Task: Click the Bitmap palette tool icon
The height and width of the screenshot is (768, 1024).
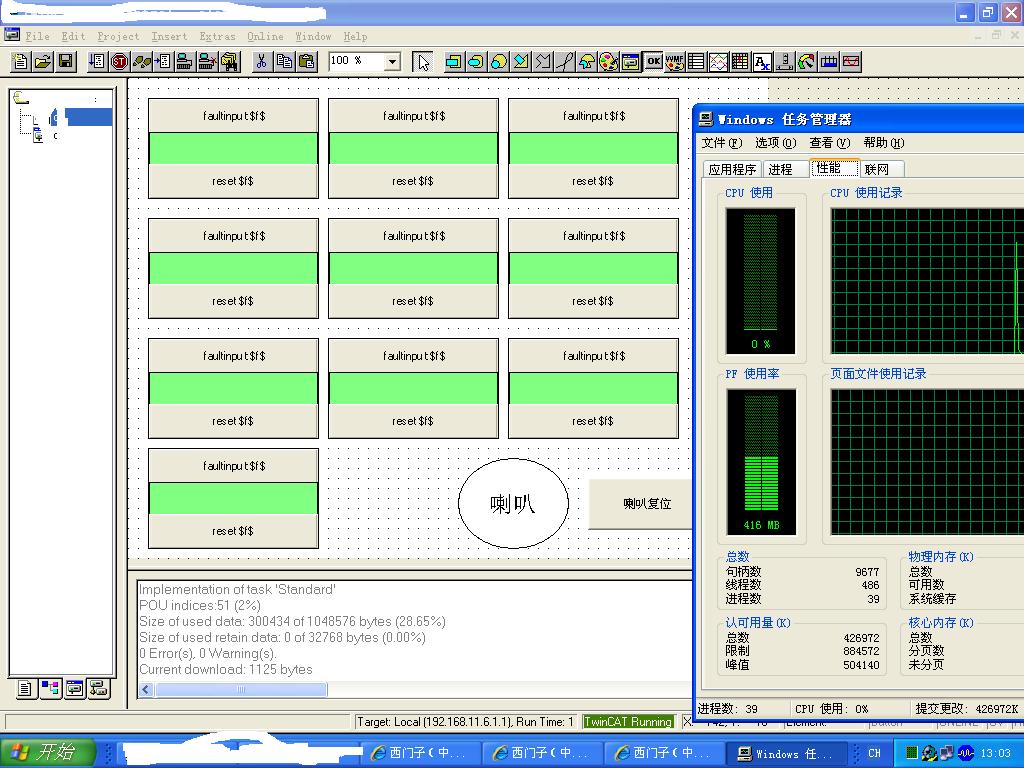Action: [x=609, y=62]
